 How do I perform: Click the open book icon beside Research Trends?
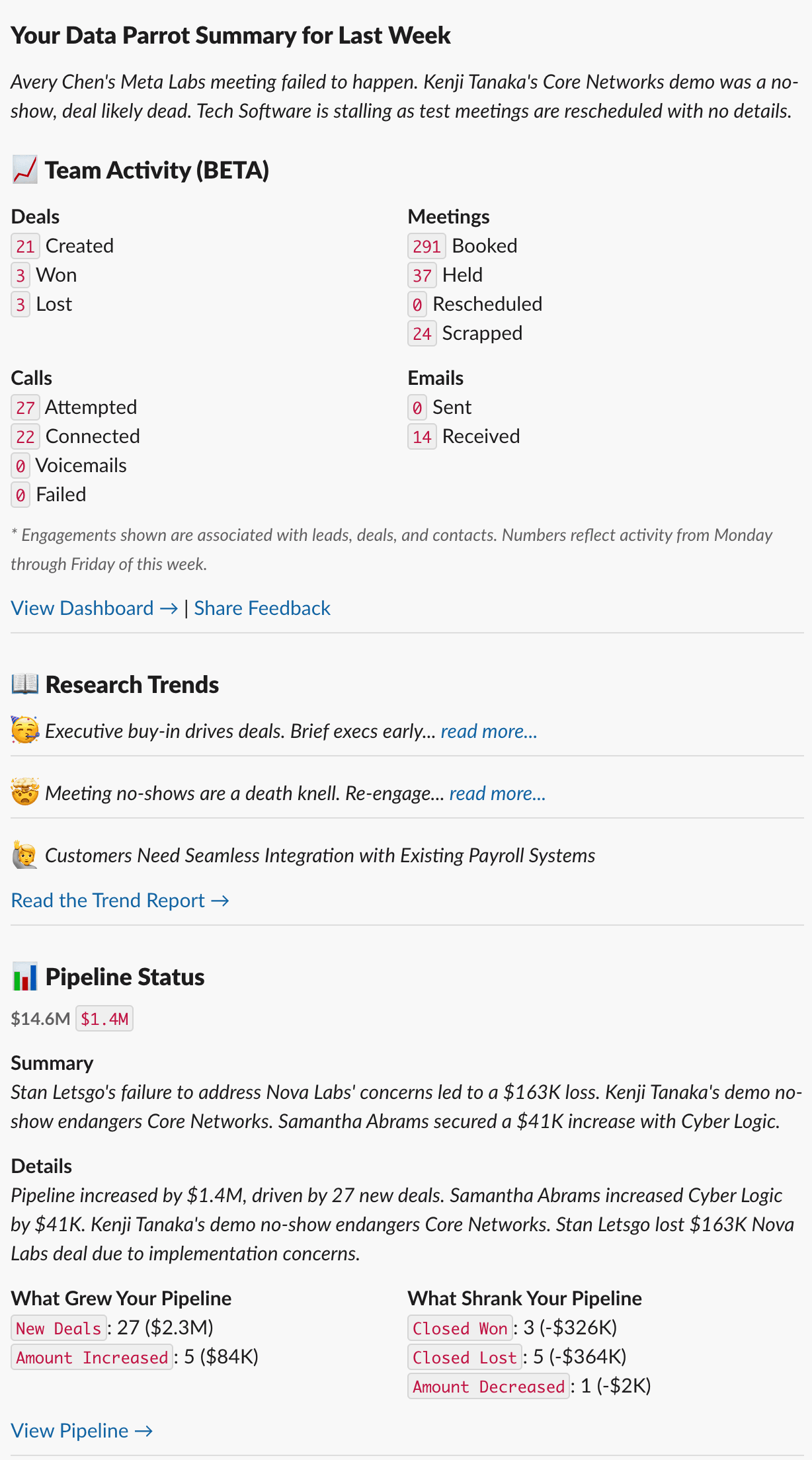pos(24,684)
